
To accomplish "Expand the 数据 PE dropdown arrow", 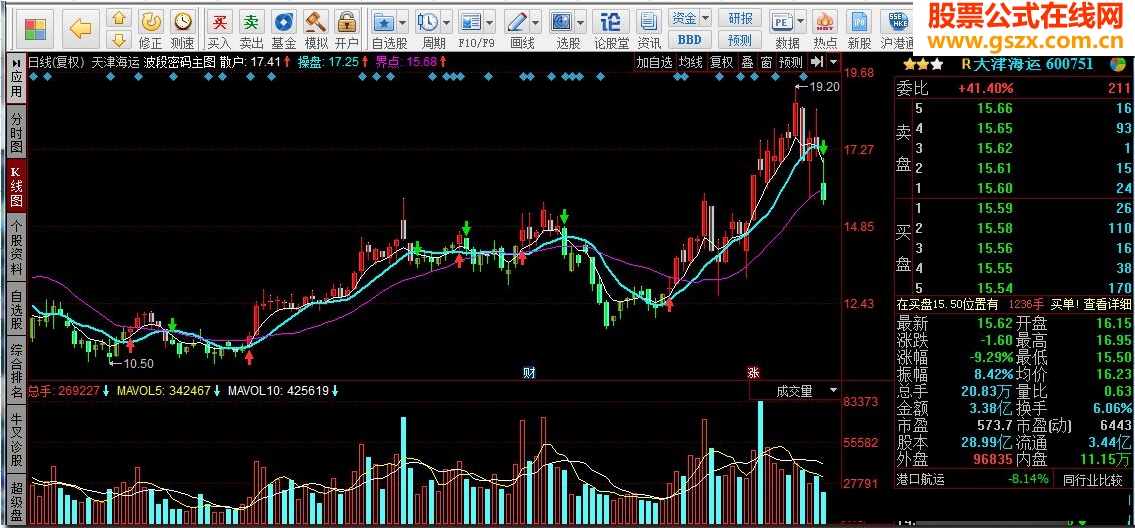I will point(801,20).
